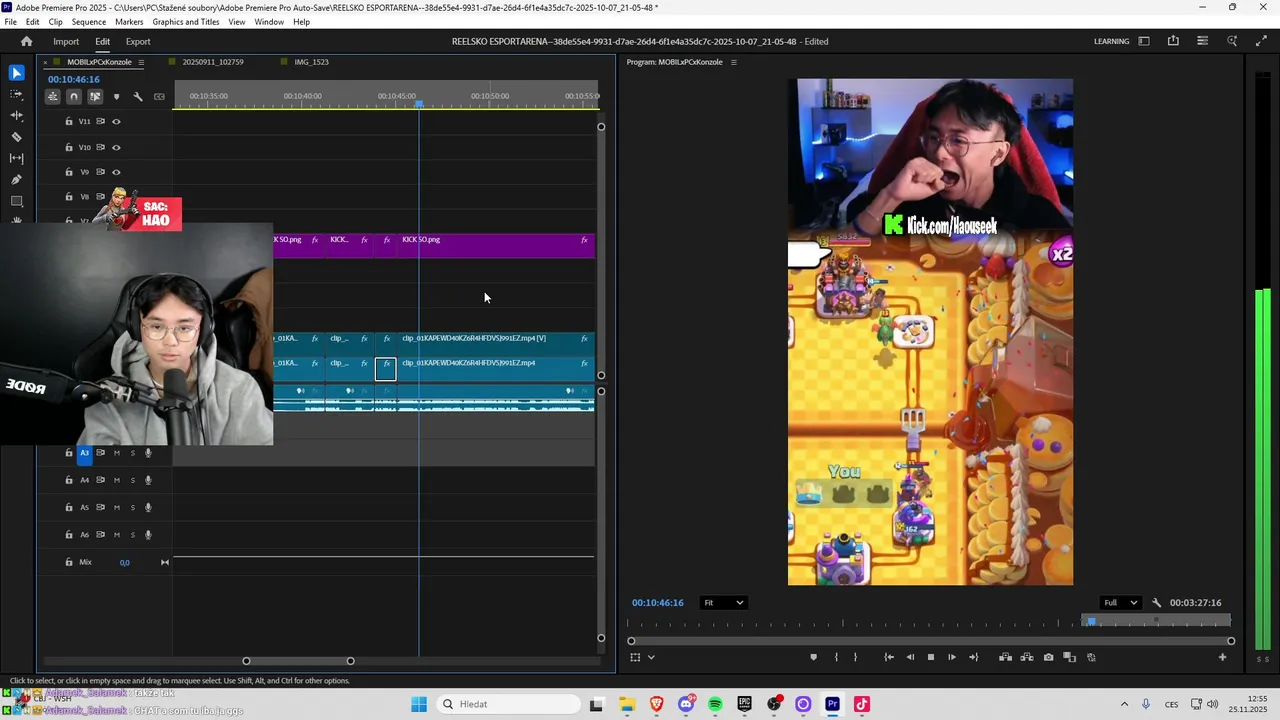1280x720 pixels.
Task: Open the Learning workspace
Action: coord(1111,42)
